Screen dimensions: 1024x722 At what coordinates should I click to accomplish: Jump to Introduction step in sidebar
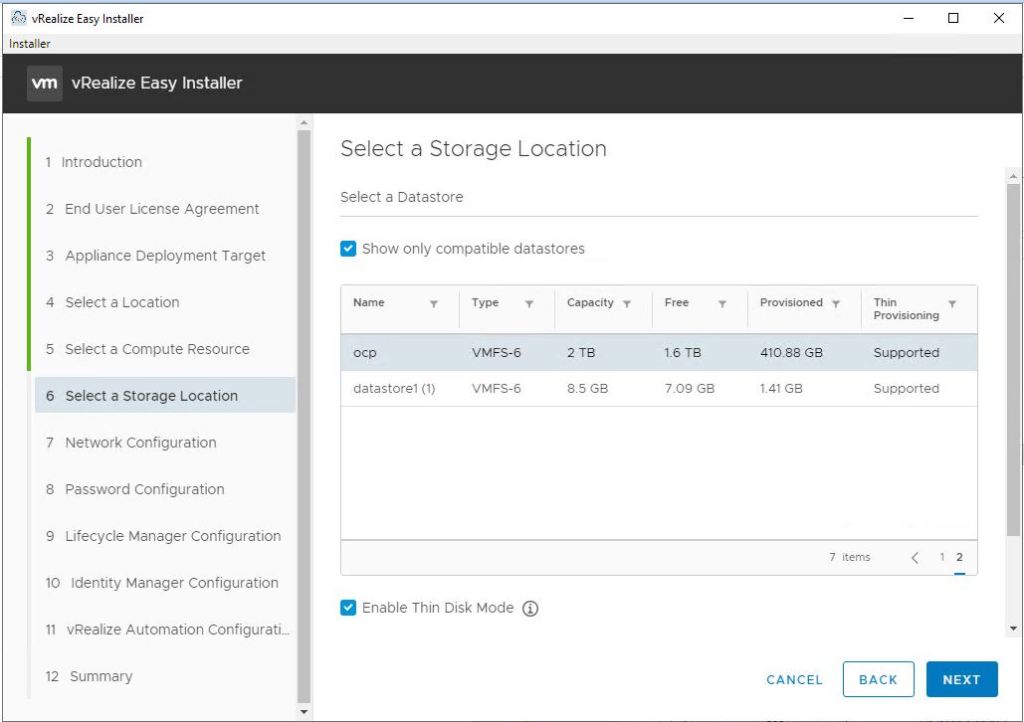pyautogui.click(x=101, y=162)
